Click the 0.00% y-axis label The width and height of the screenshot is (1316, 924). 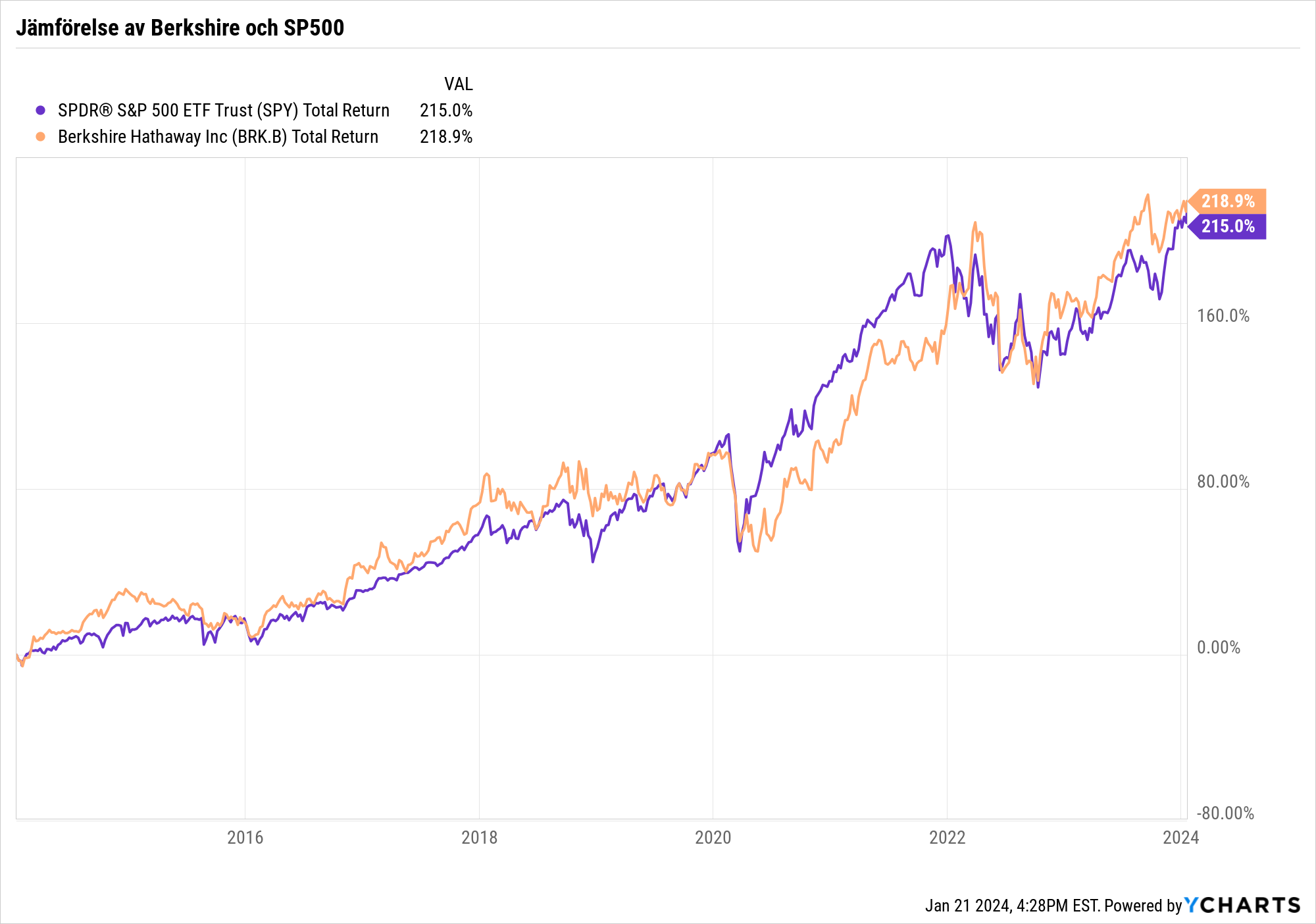[1218, 648]
